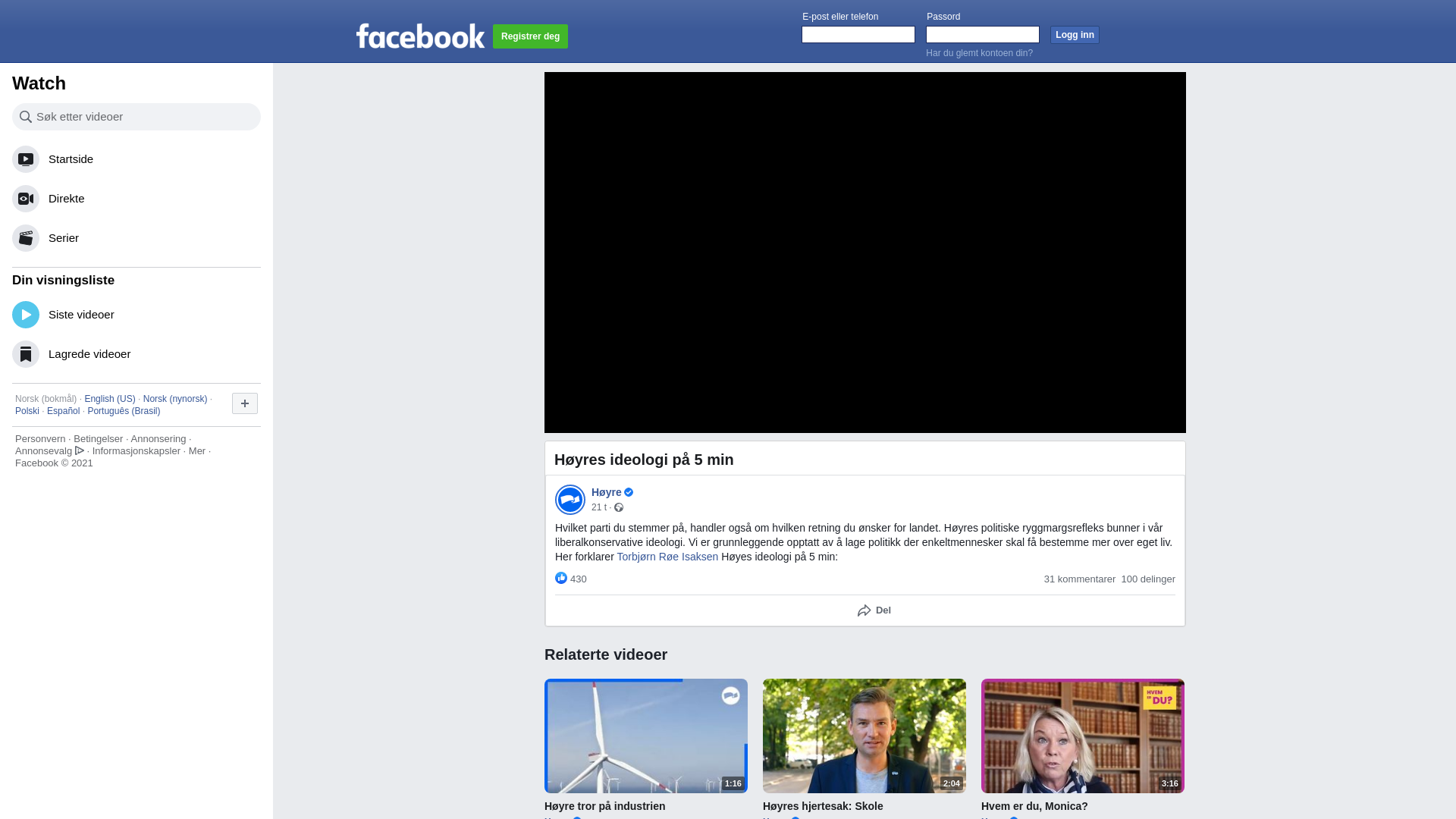This screenshot has height=819, width=1456.
Task: Open the Startside video icon
Action: (26, 159)
